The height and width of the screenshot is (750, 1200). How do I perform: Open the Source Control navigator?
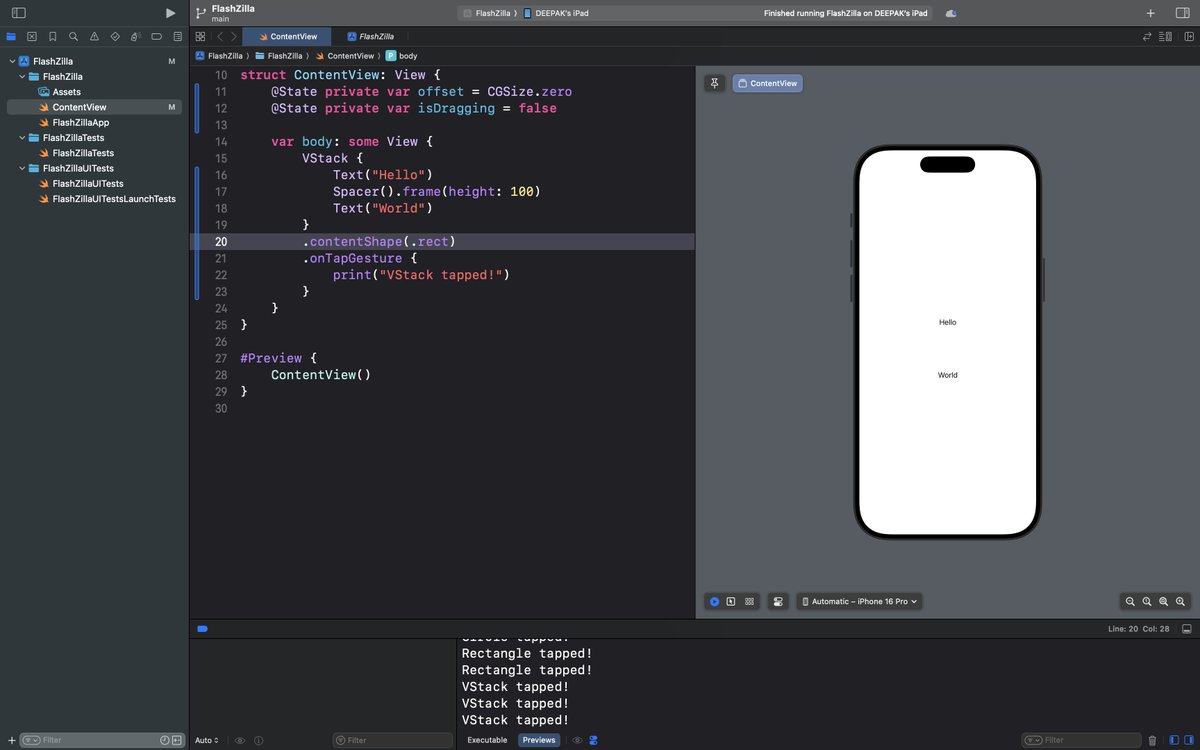tap(32, 36)
